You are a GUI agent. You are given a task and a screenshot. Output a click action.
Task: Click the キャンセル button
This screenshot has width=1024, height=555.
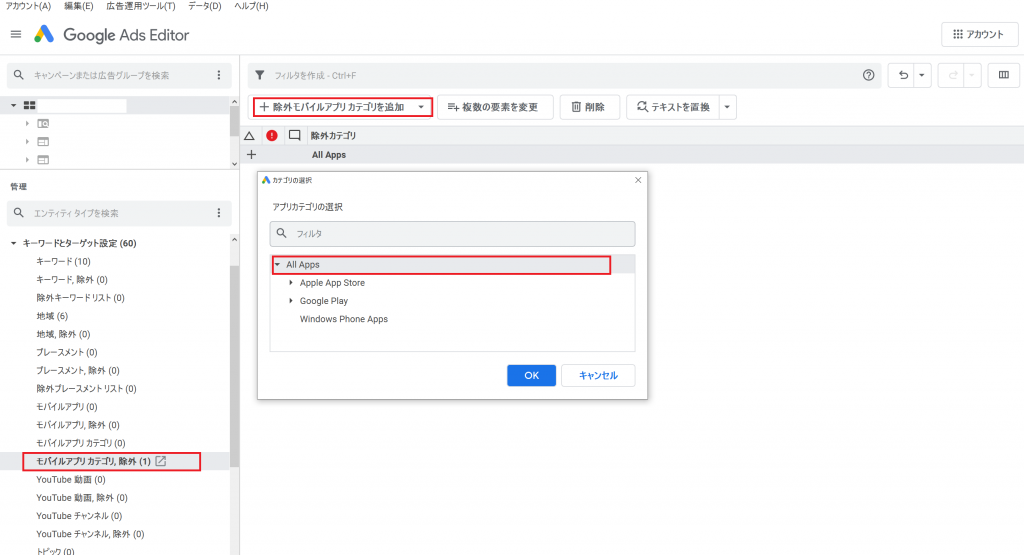pyautogui.click(x=598, y=375)
